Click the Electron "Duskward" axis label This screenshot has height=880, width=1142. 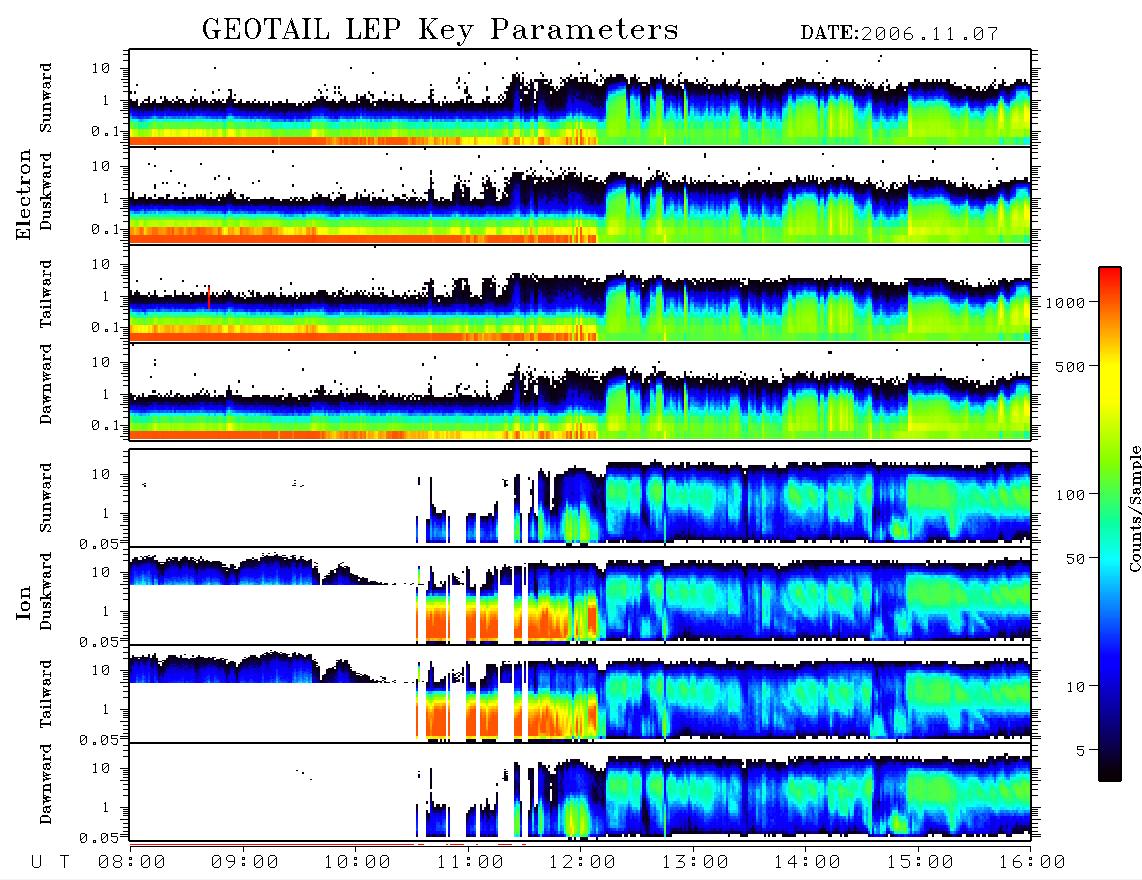(x=46, y=191)
